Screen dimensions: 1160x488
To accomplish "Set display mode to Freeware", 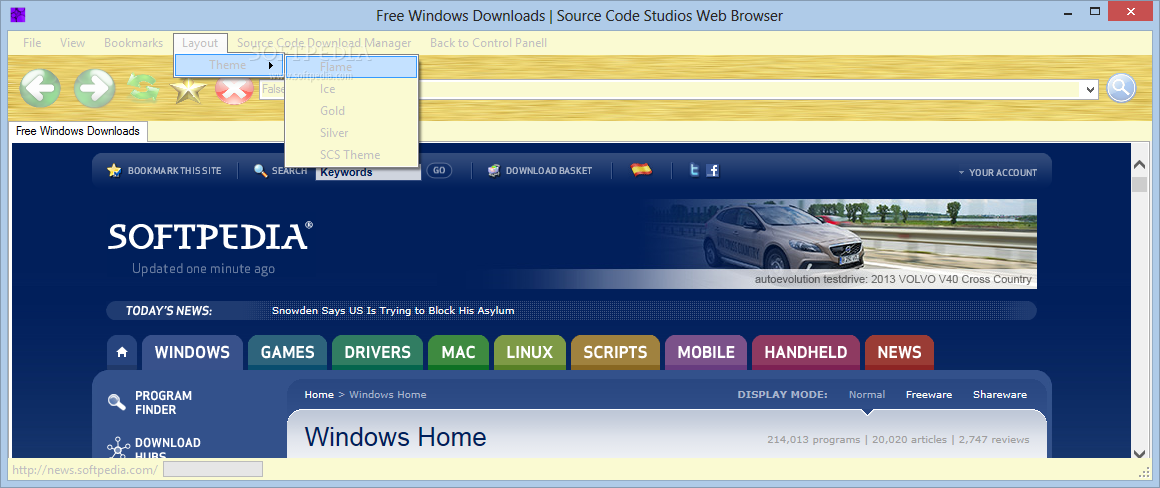I will point(928,395).
